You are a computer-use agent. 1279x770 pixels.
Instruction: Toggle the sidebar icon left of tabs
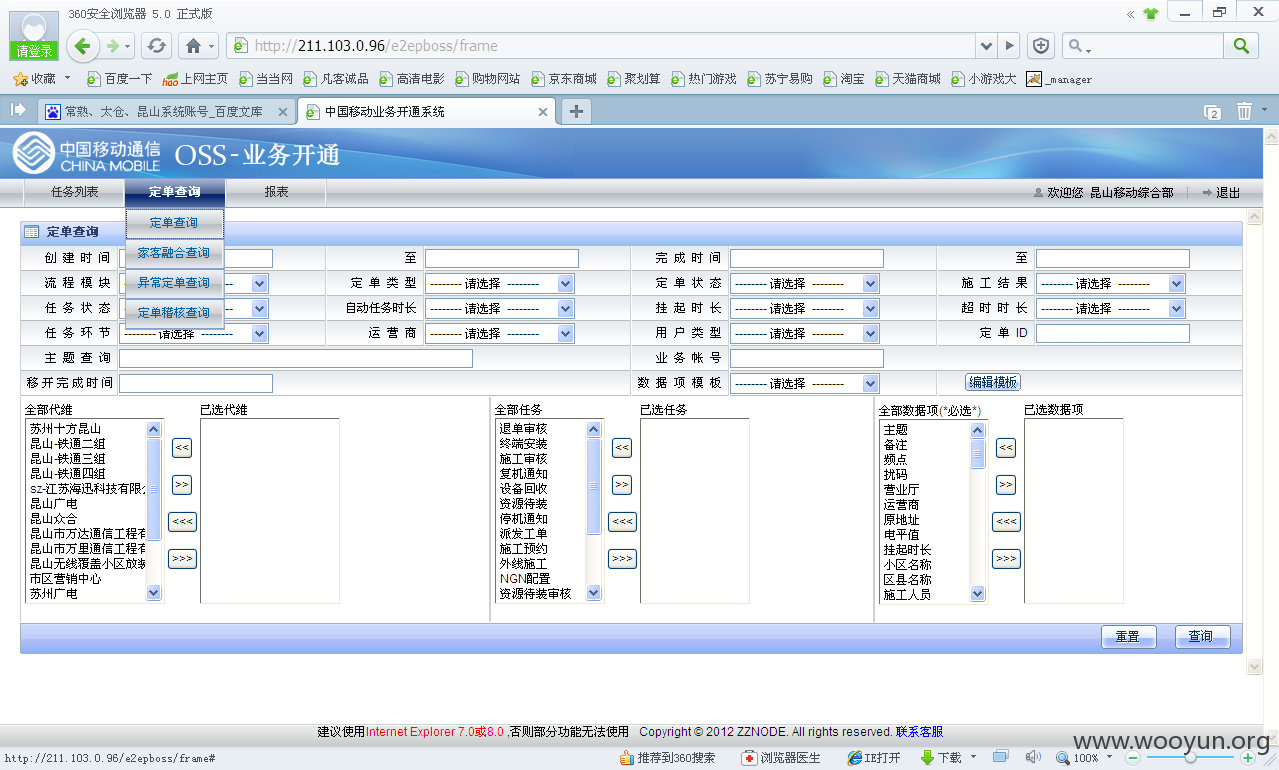(18, 110)
